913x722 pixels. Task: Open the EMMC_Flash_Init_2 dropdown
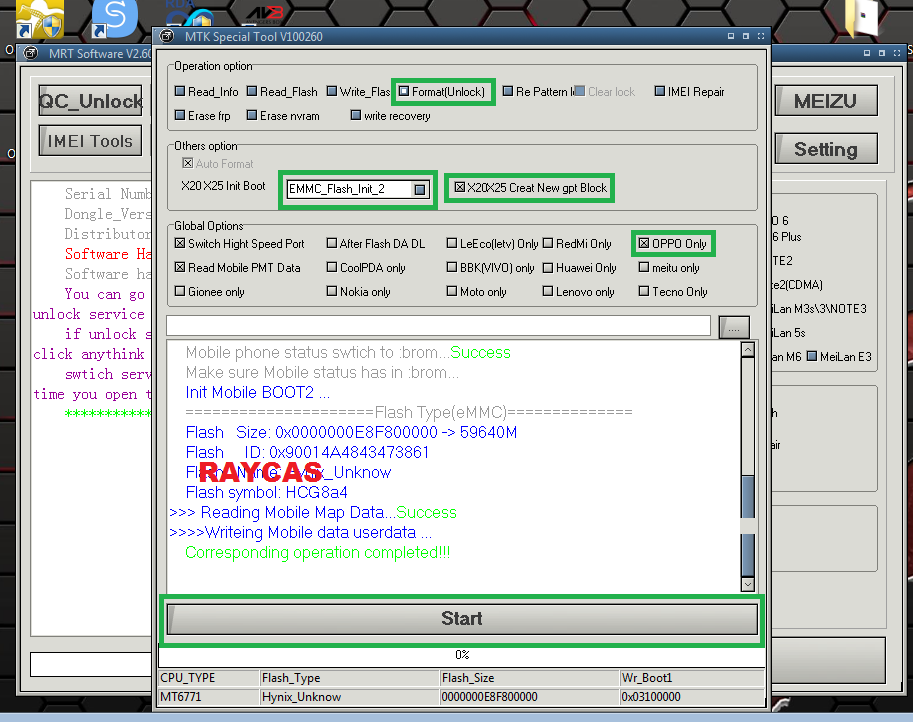[x=420, y=189]
